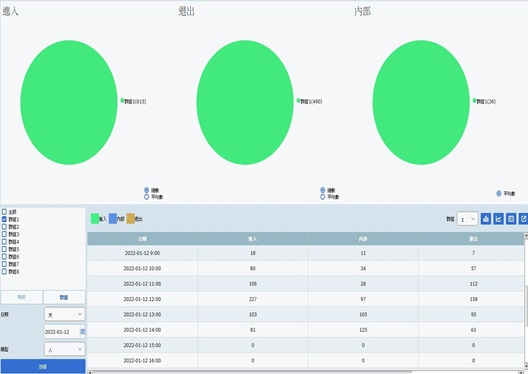Click 內部 value 105 in 13:00 row
The width and height of the screenshot is (528, 374).
tap(363, 314)
